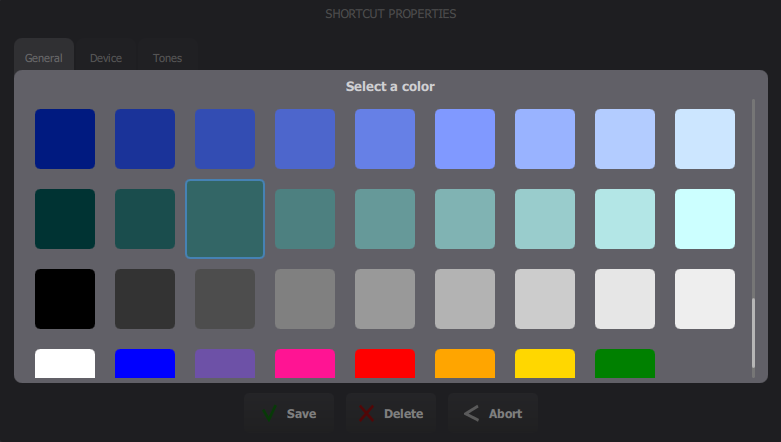Choose the purple swatch
This screenshot has width=781, height=442.
coord(225,364)
